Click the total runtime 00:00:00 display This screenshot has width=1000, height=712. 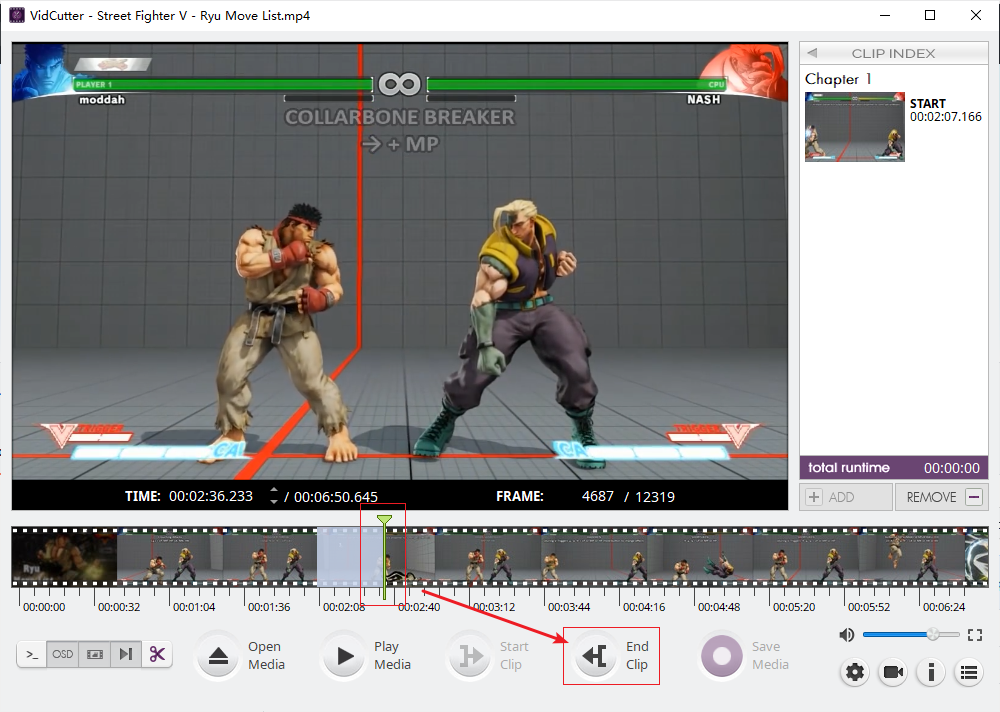[x=893, y=468]
